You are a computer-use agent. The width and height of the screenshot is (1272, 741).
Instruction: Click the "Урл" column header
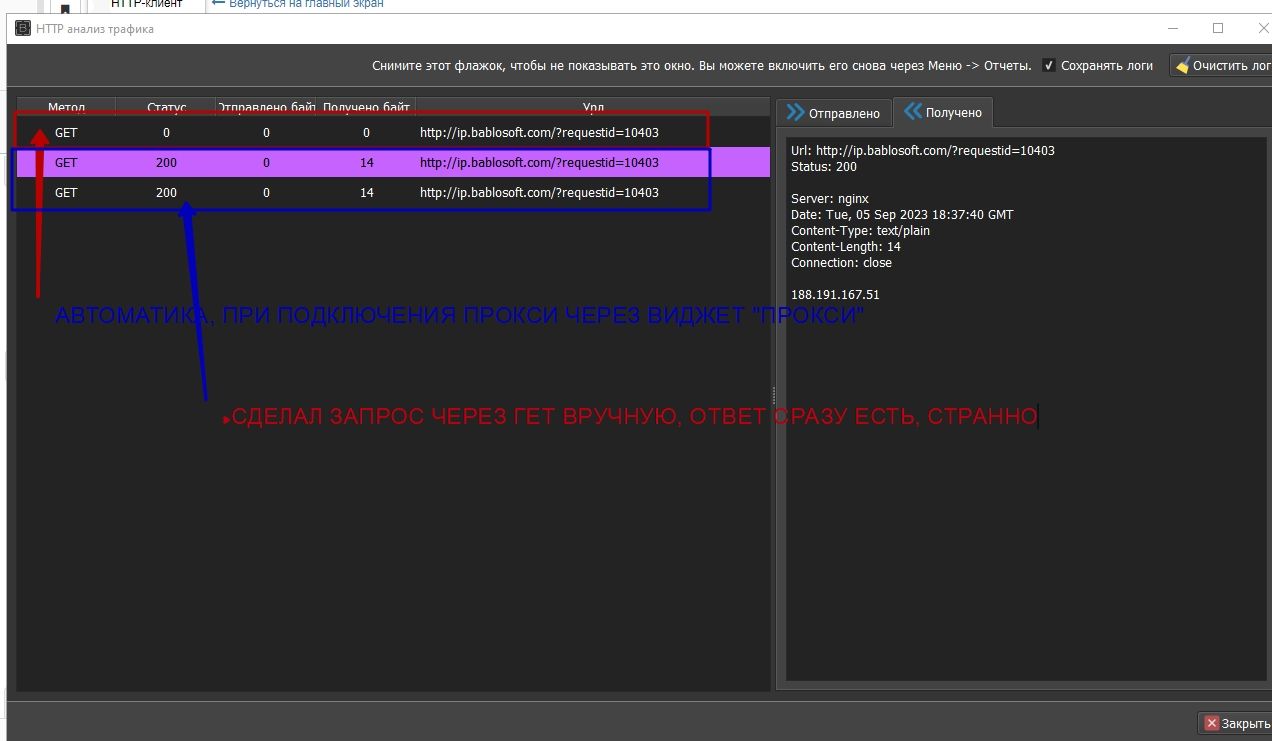(x=592, y=107)
